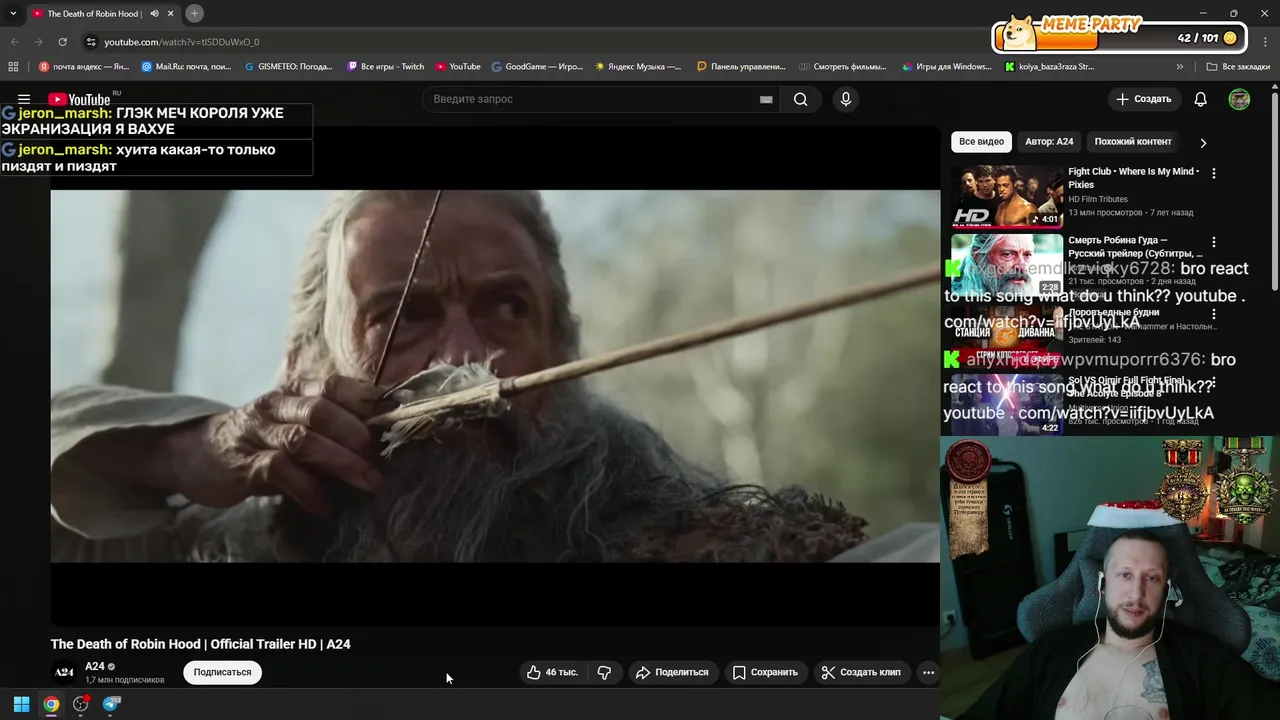This screenshot has width=1280, height=720.
Task: Open the video's three-dot more actions
Action: (928, 672)
